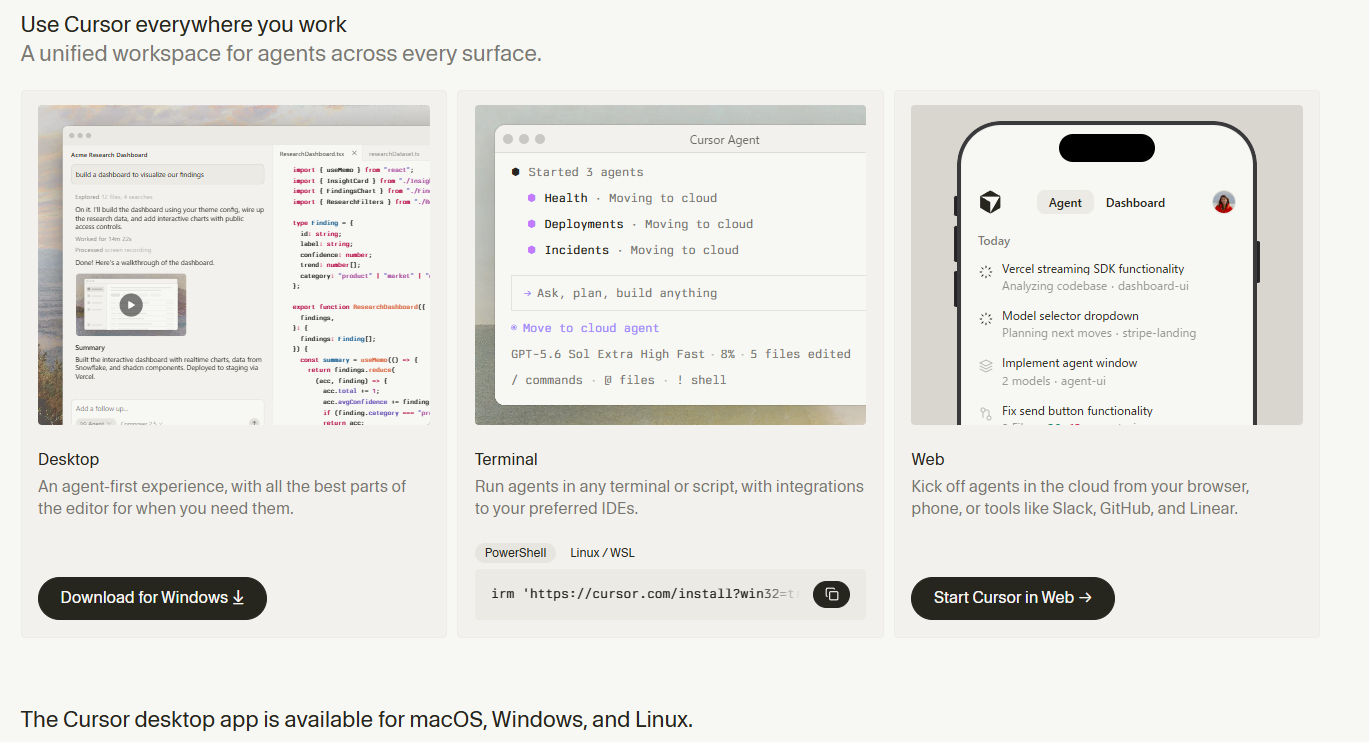Copy the install command with the copy icon
This screenshot has height=742, width=1369.
click(831, 594)
